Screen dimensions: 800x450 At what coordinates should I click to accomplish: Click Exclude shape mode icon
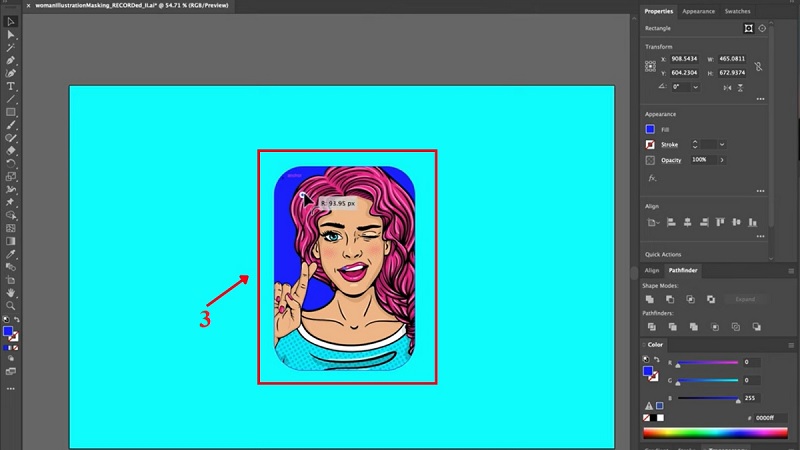click(711, 299)
